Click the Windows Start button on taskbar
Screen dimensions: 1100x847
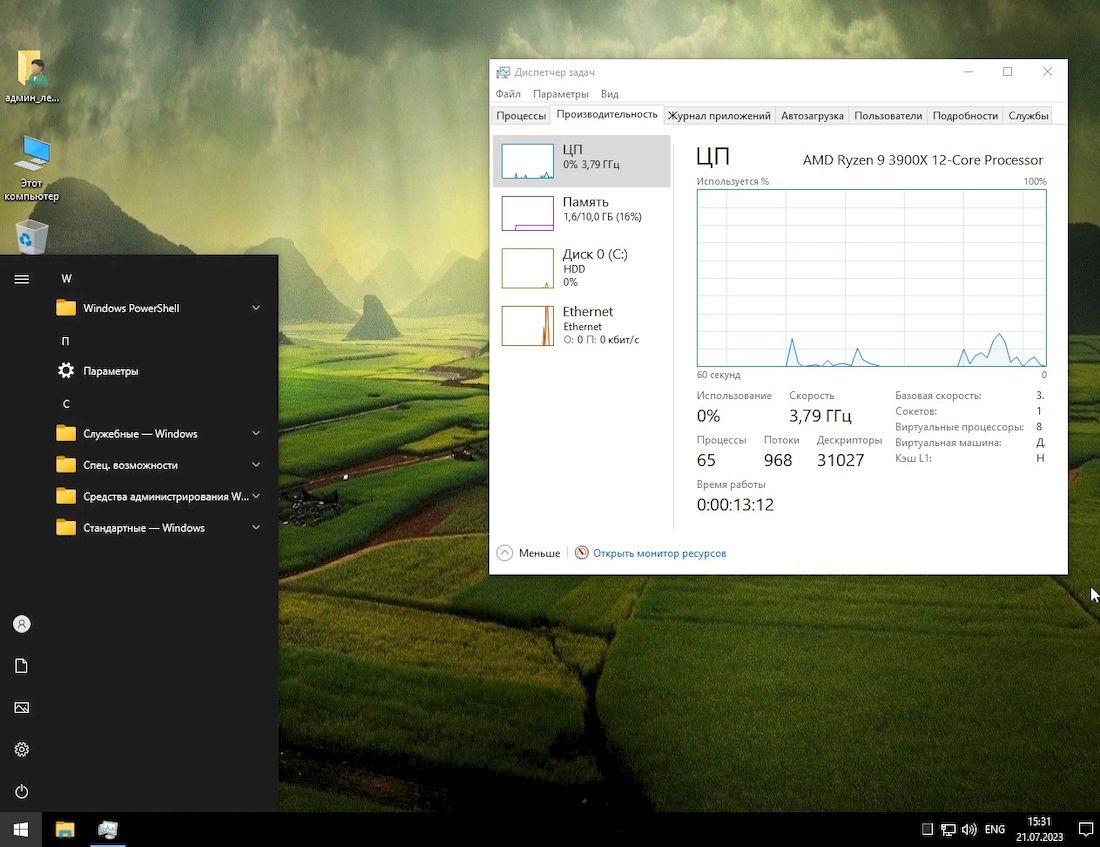click(21, 830)
